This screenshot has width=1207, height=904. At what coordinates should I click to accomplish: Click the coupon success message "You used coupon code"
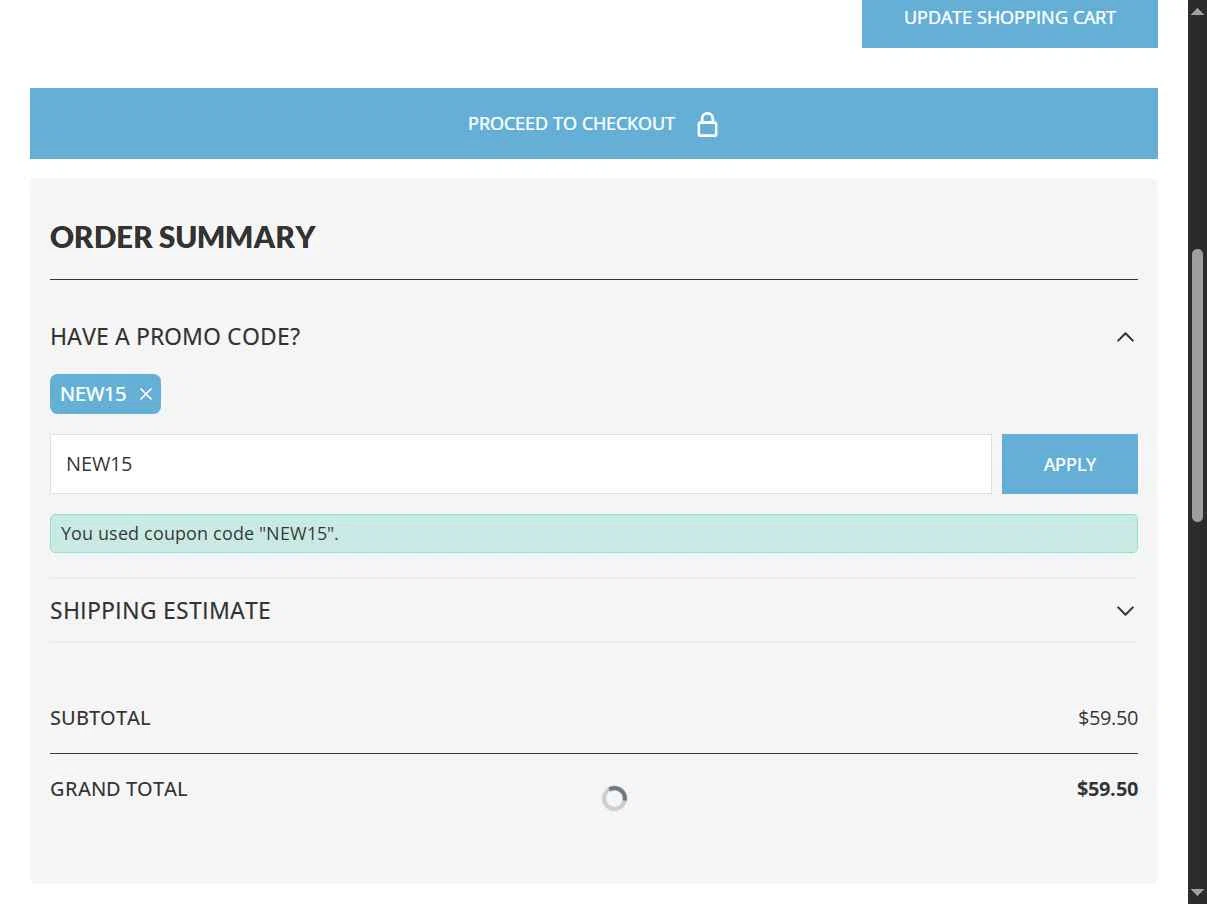[594, 533]
